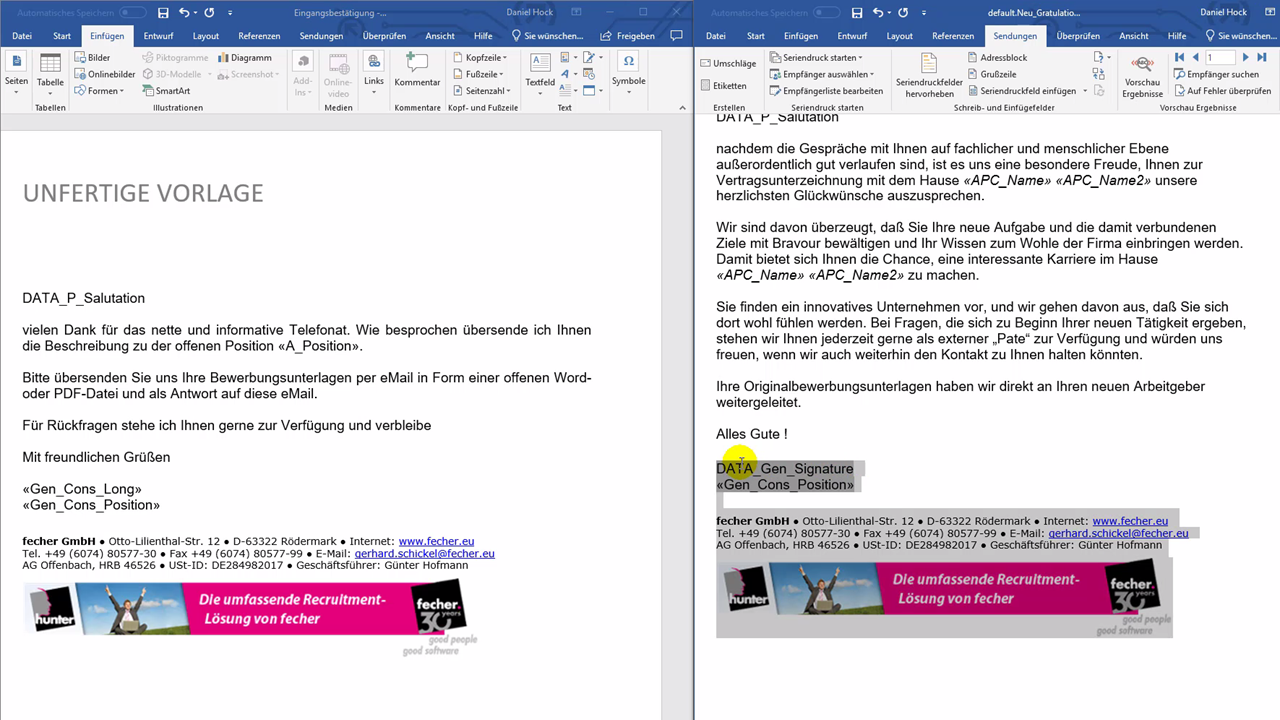Viewport: 1280px width, 720px height.
Task: Open the quick access customize arrow in the left window
Action: coord(230,13)
